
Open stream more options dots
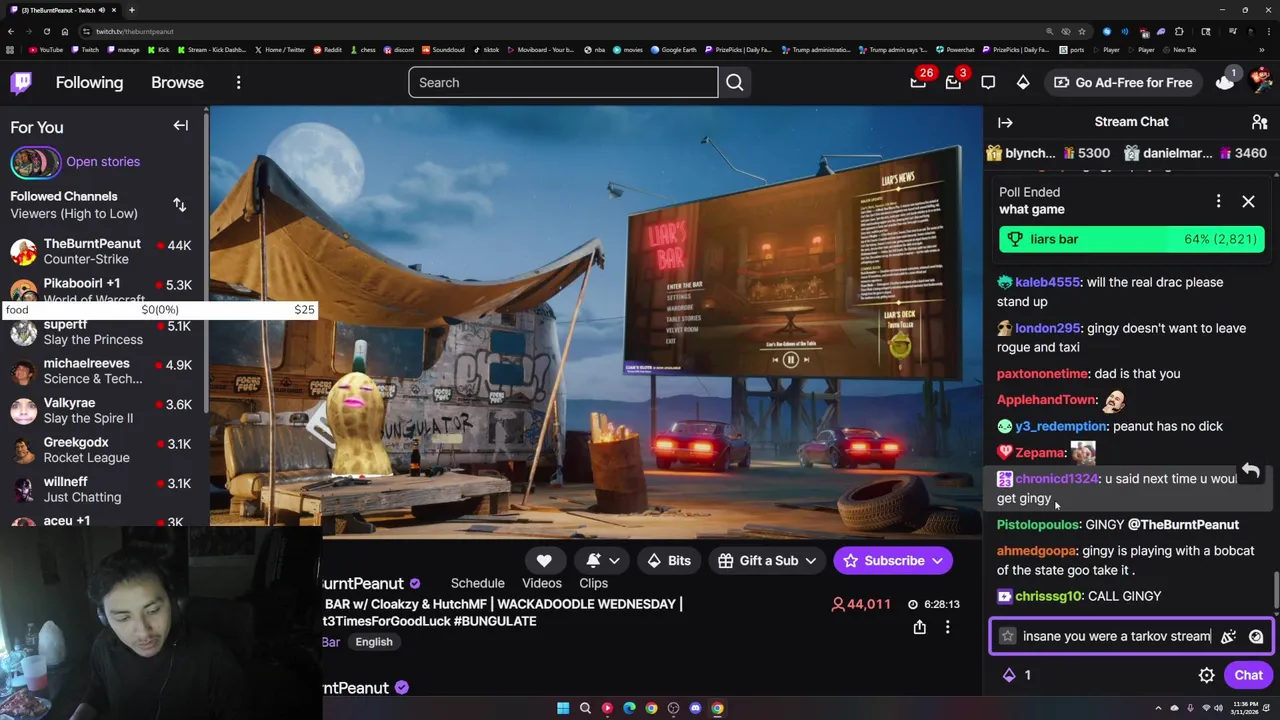(x=948, y=627)
